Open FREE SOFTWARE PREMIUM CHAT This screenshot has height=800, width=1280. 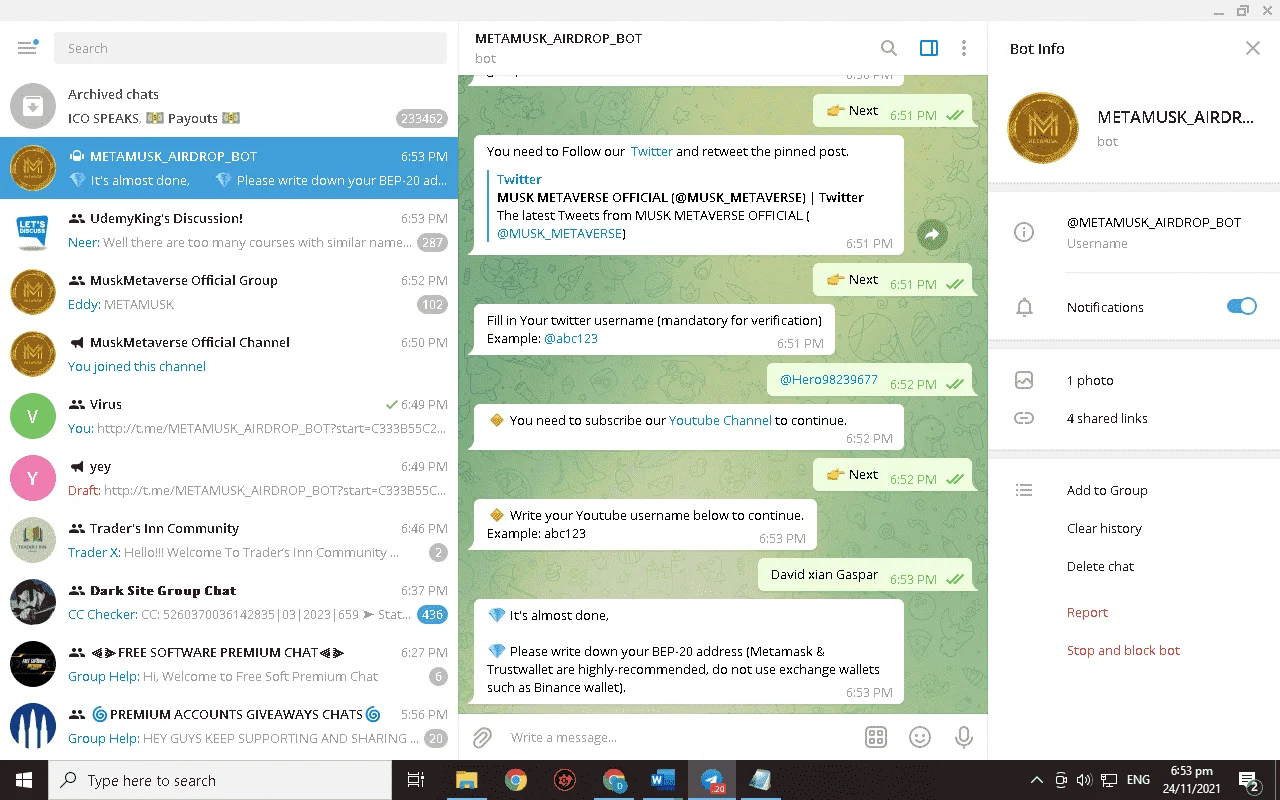tap(229, 664)
